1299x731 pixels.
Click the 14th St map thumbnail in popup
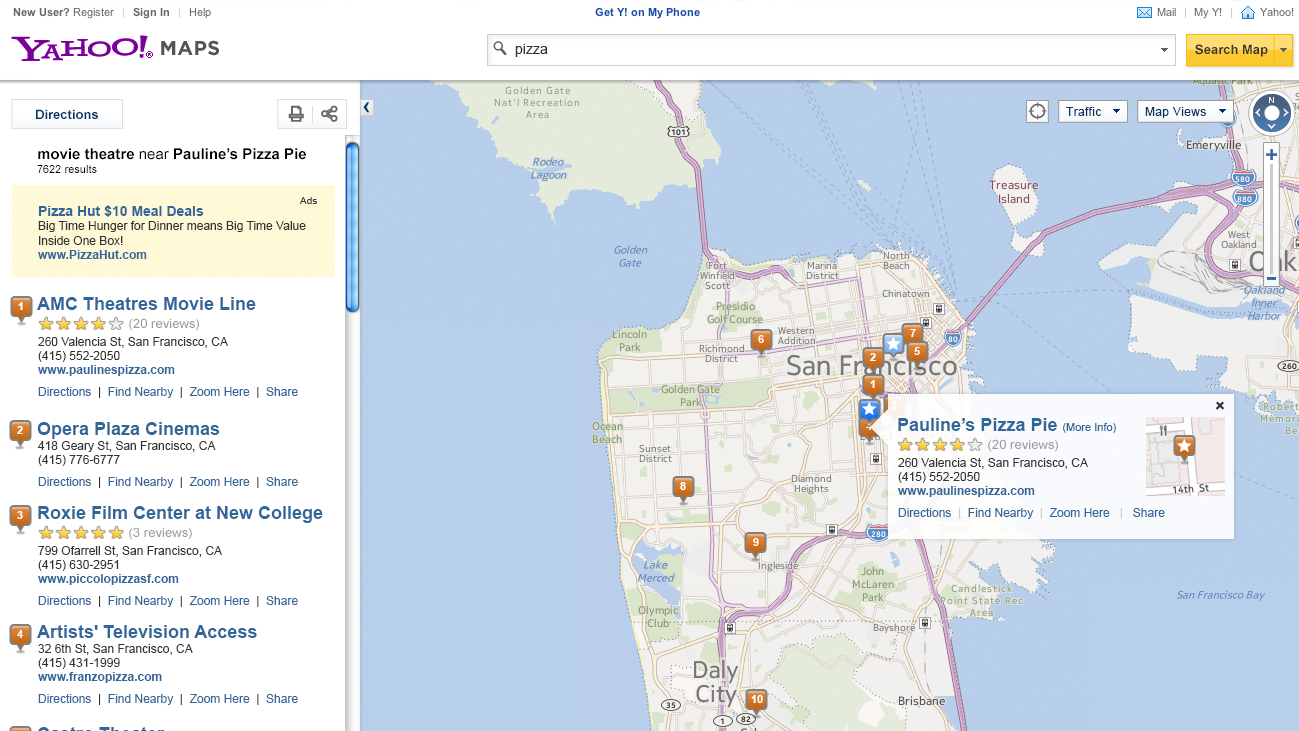point(1185,456)
